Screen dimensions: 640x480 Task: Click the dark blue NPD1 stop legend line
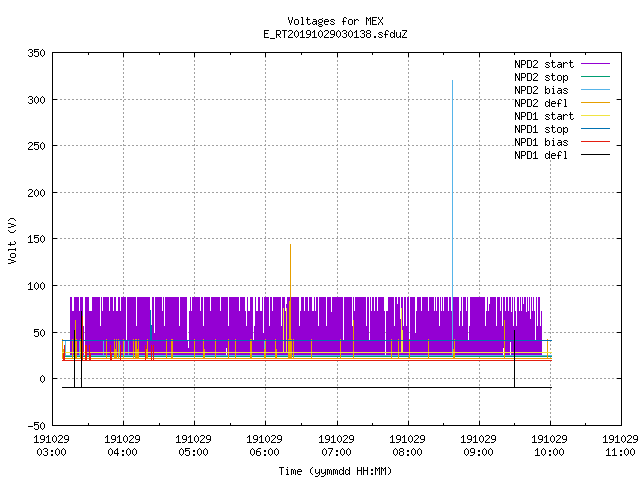(595, 129)
